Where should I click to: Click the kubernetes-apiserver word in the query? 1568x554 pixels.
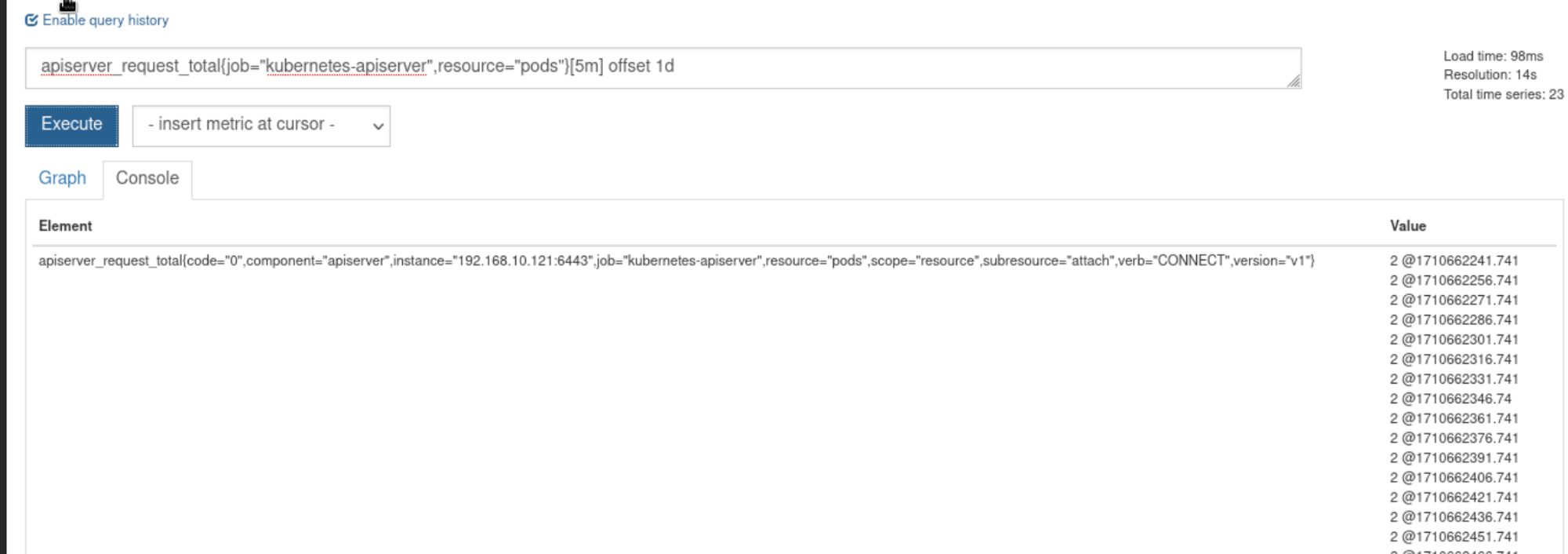(x=347, y=67)
